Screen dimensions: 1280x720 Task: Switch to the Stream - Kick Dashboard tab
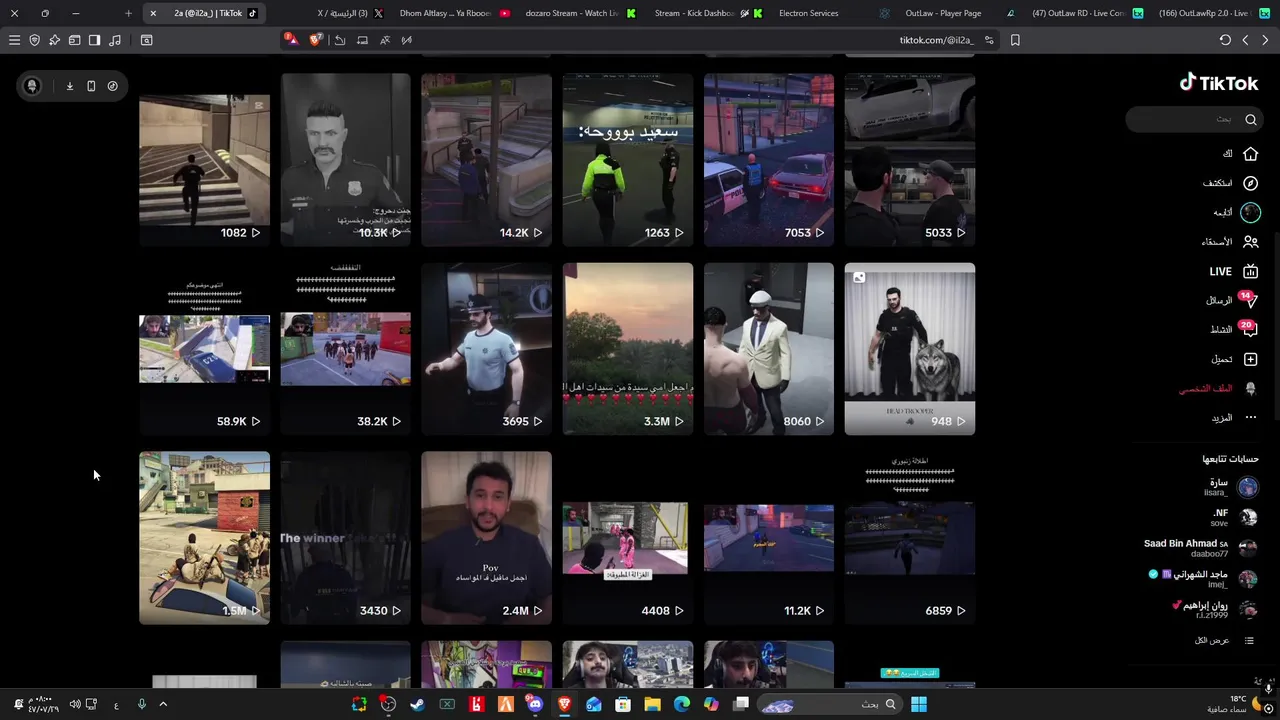(707, 13)
